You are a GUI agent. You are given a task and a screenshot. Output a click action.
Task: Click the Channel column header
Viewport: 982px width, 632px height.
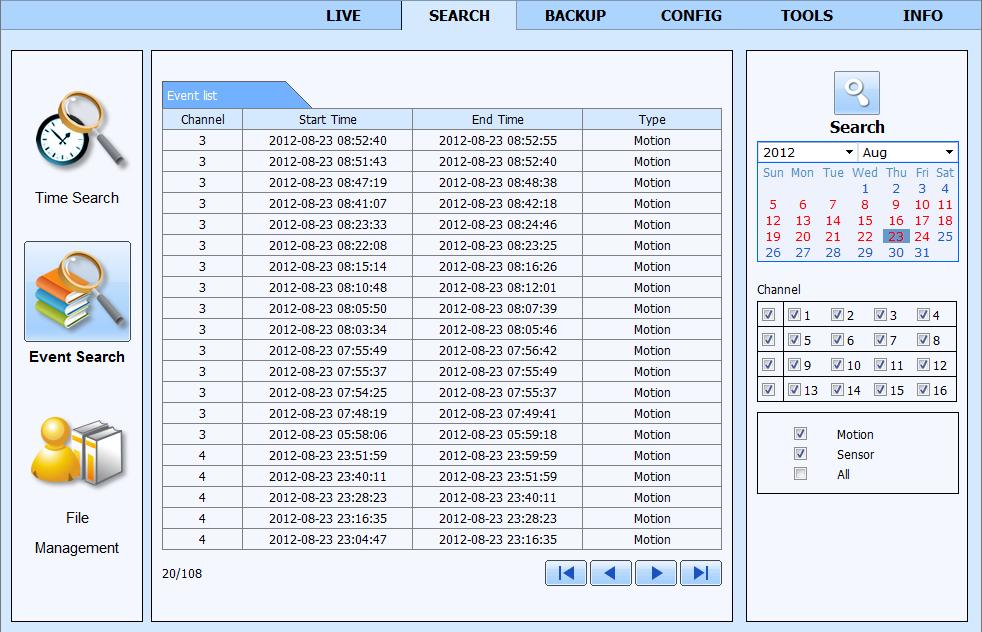[x=202, y=119]
